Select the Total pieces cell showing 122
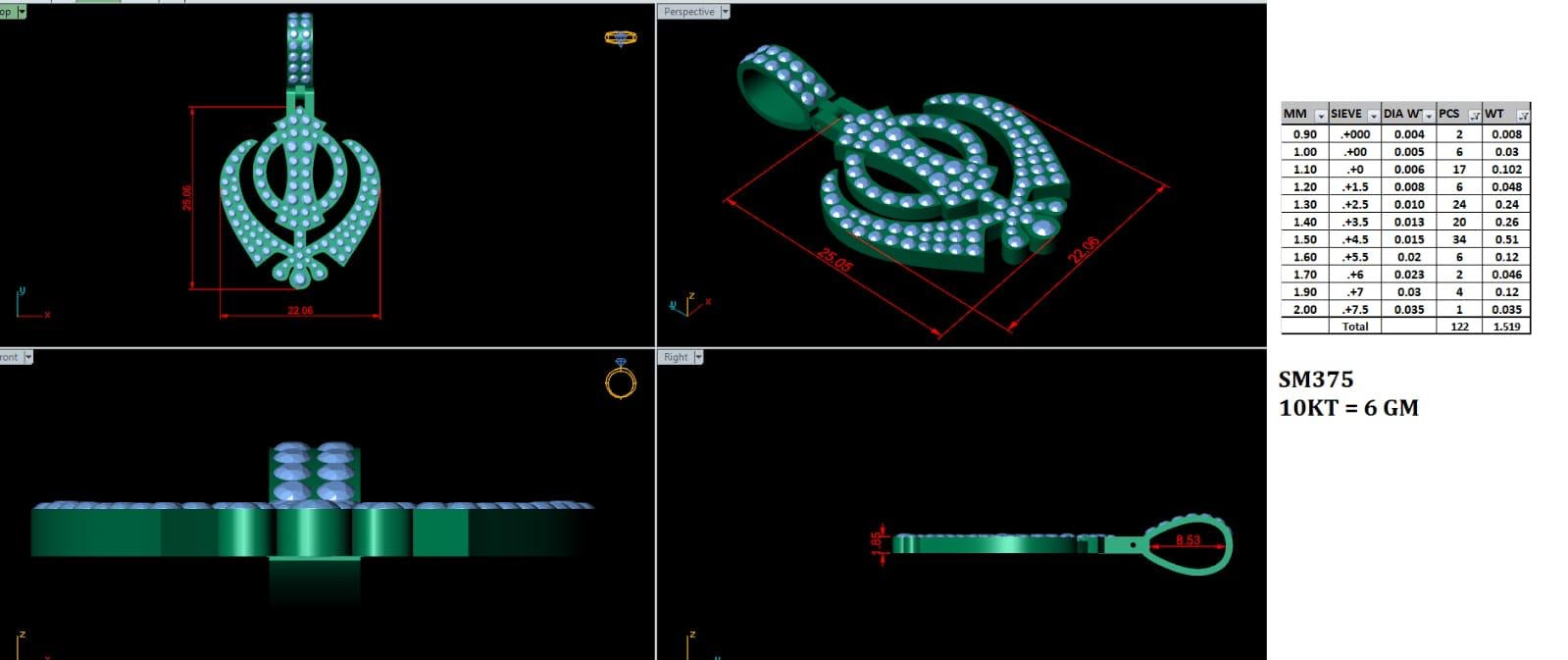Viewport: 1568px width, 660px height. (x=1459, y=327)
